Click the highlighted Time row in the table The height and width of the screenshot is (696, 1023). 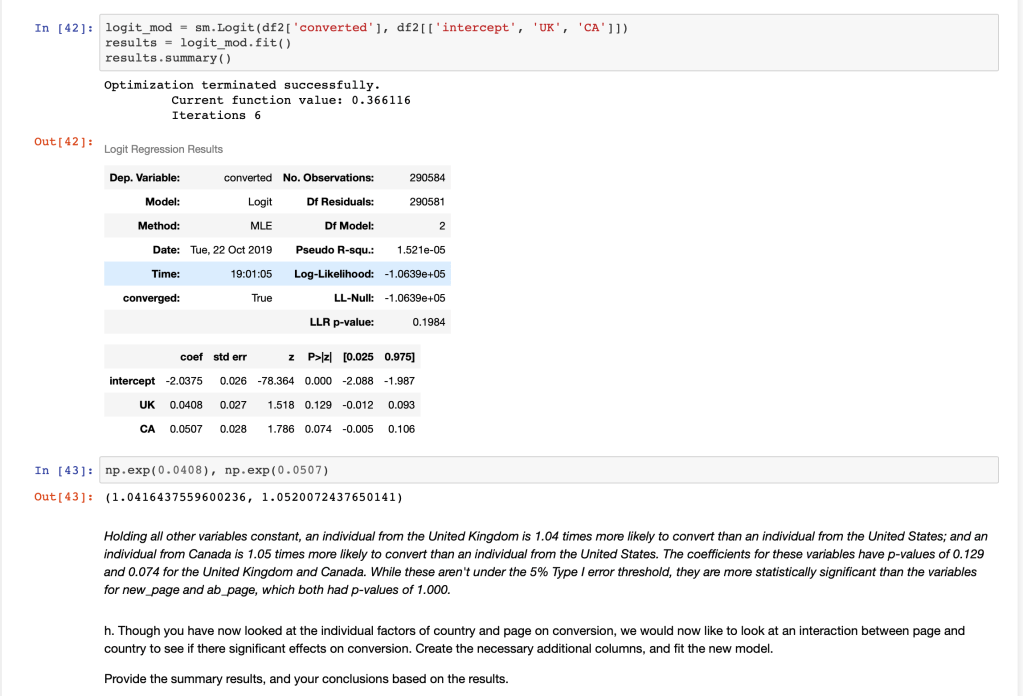(276, 273)
